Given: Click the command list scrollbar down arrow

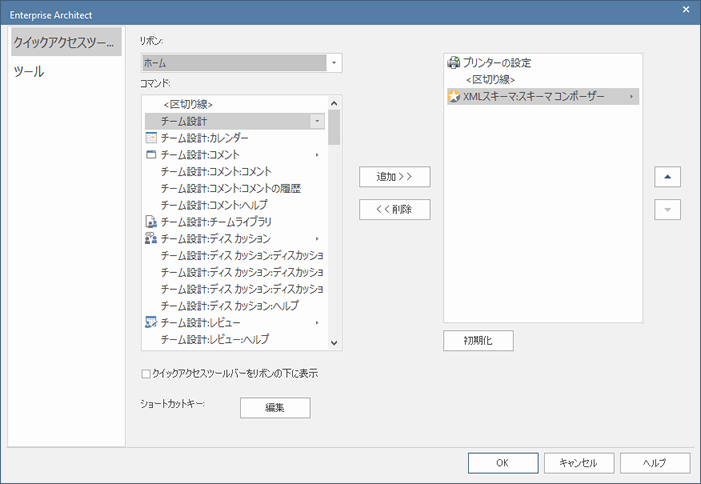Looking at the screenshot, I should (x=334, y=343).
